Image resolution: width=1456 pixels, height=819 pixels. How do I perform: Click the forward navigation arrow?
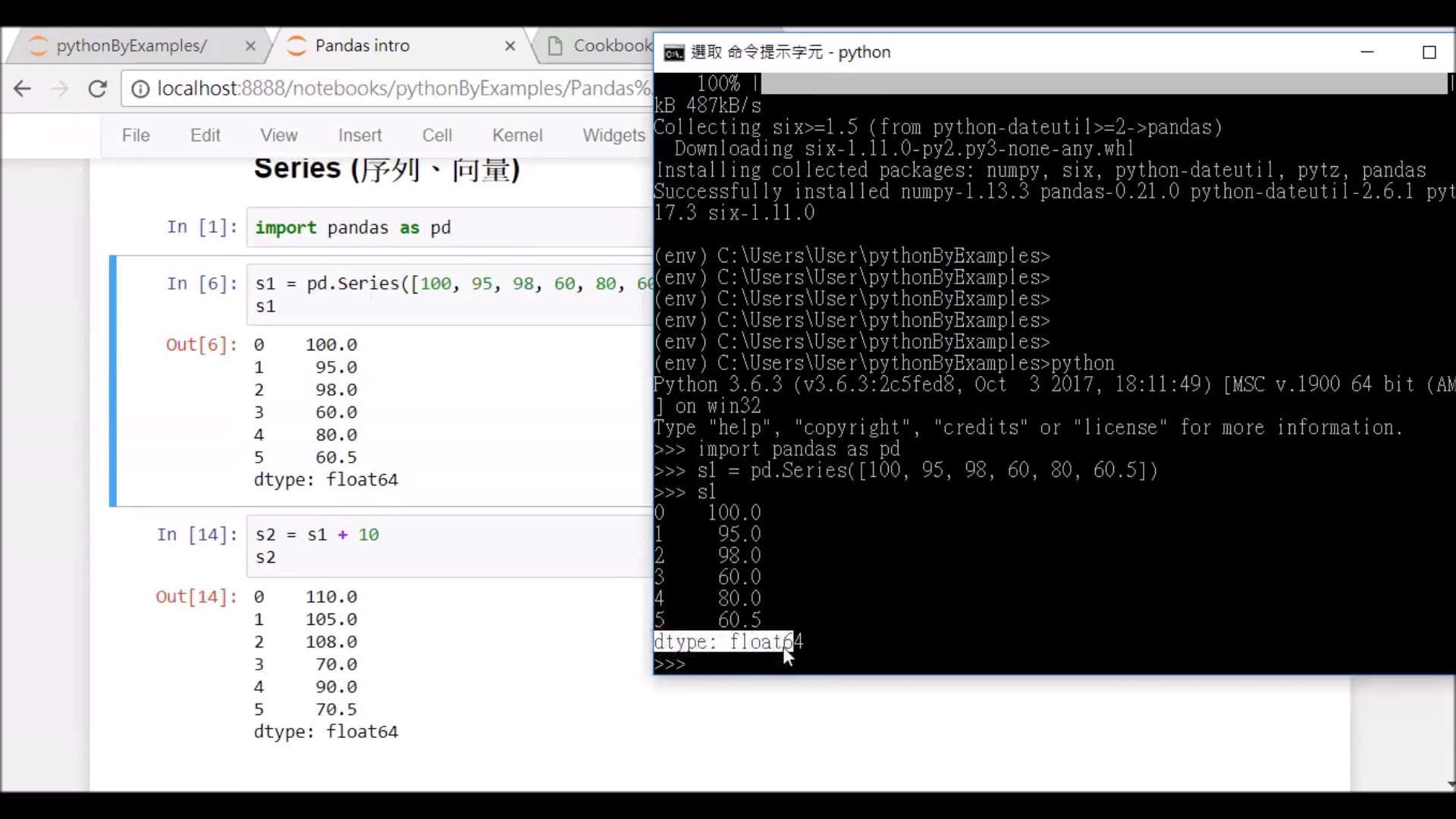click(60, 88)
